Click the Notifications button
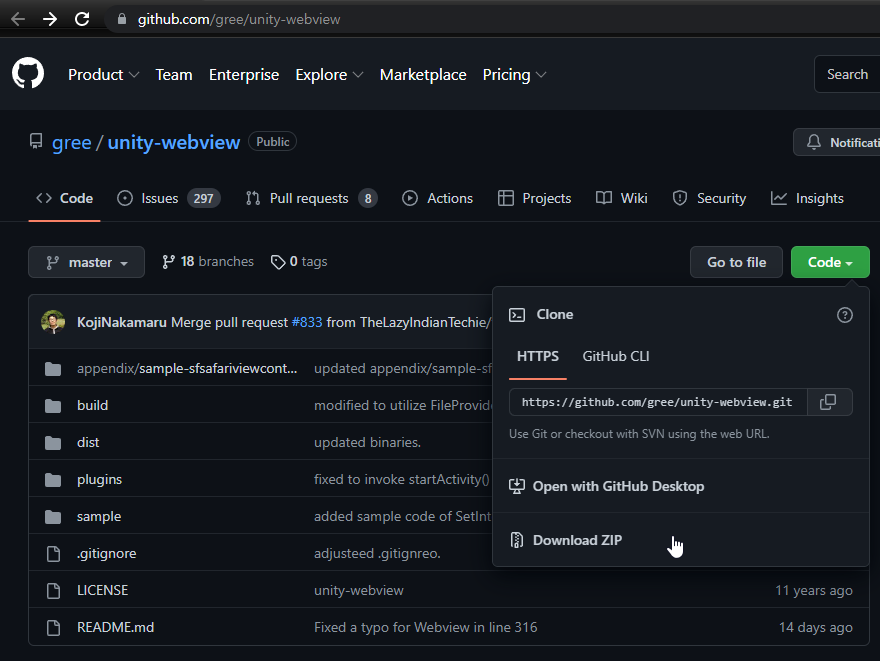 pos(837,142)
